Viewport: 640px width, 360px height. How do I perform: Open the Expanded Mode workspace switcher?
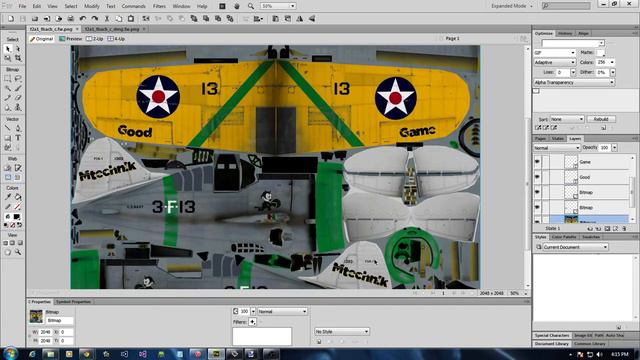tap(512, 6)
